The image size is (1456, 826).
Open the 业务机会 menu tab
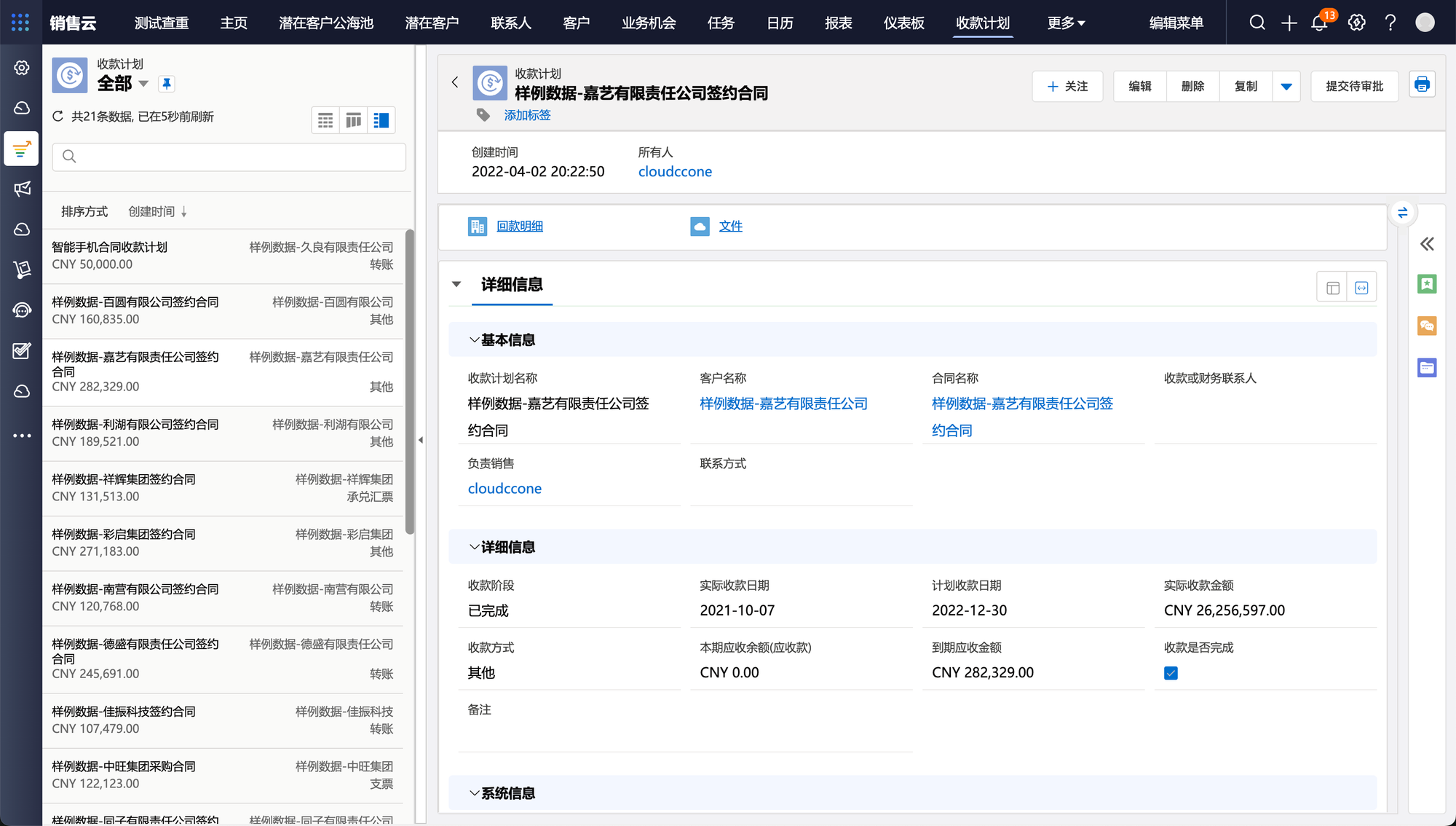648,23
